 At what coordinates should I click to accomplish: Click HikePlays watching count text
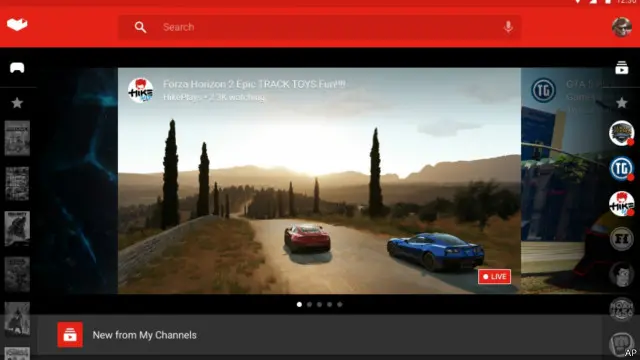(x=214, y=97)
